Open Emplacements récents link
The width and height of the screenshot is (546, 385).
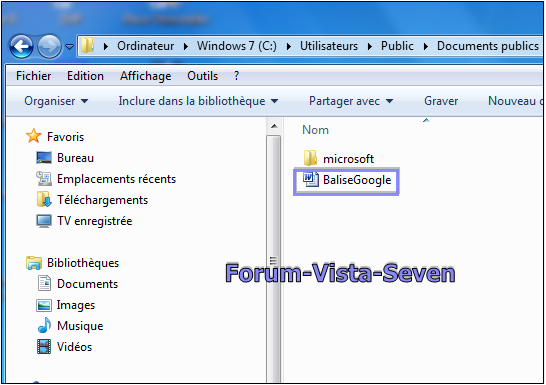(117, 179)
